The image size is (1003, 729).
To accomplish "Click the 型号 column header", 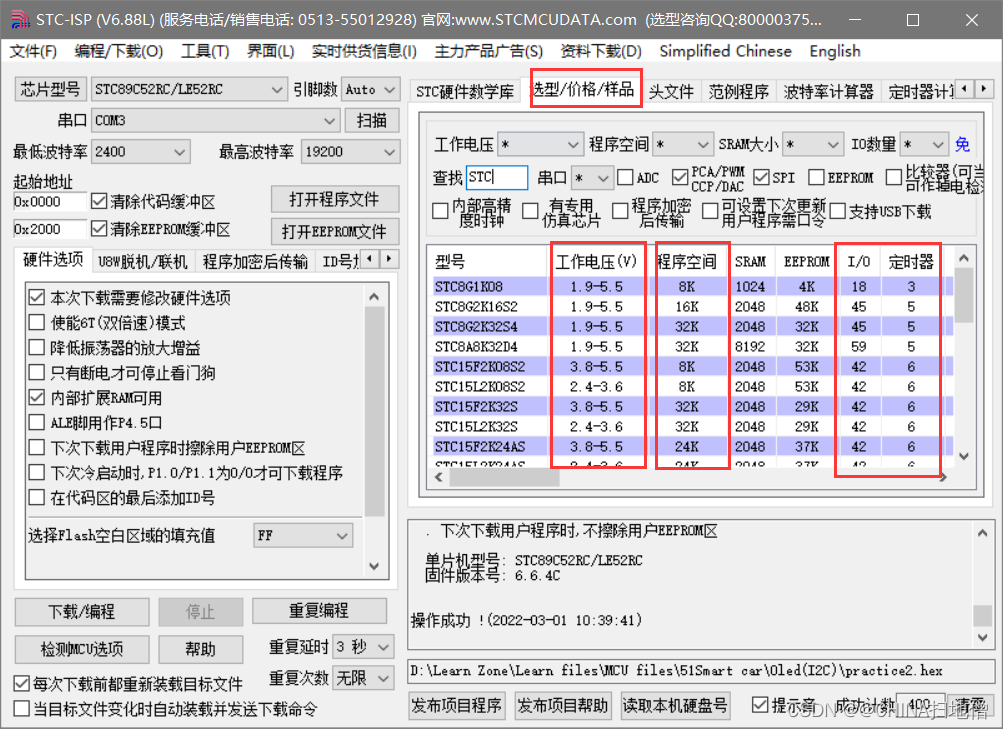I will click(489, 262).
